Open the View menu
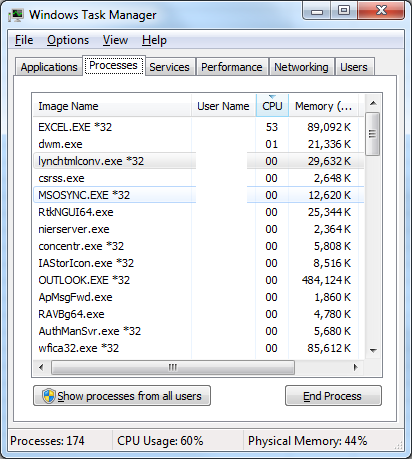The width and height of the screenshot is (412, 459). pyautogui.click(x=115, y=40)
